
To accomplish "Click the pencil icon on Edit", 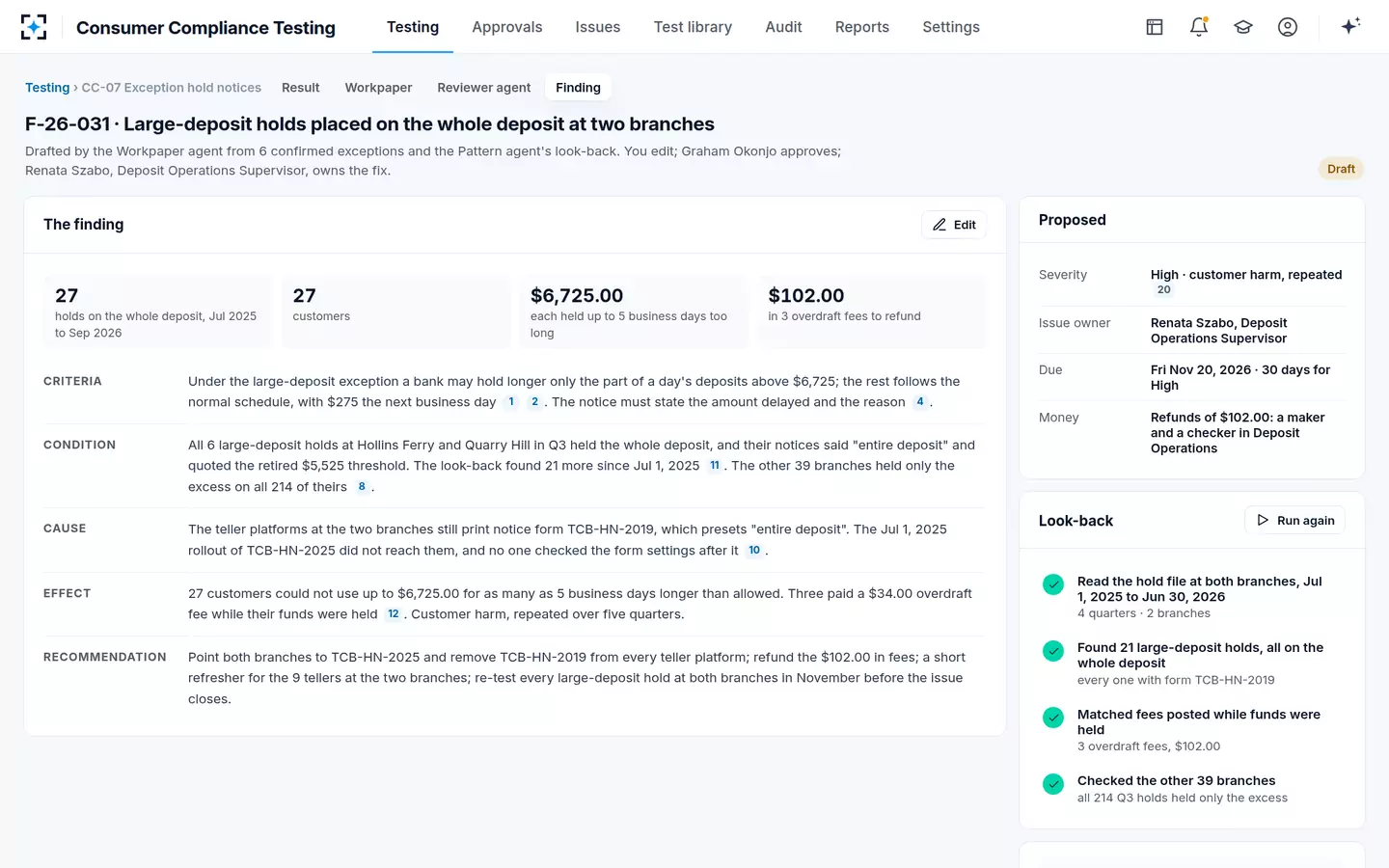I will coord(940,225).
